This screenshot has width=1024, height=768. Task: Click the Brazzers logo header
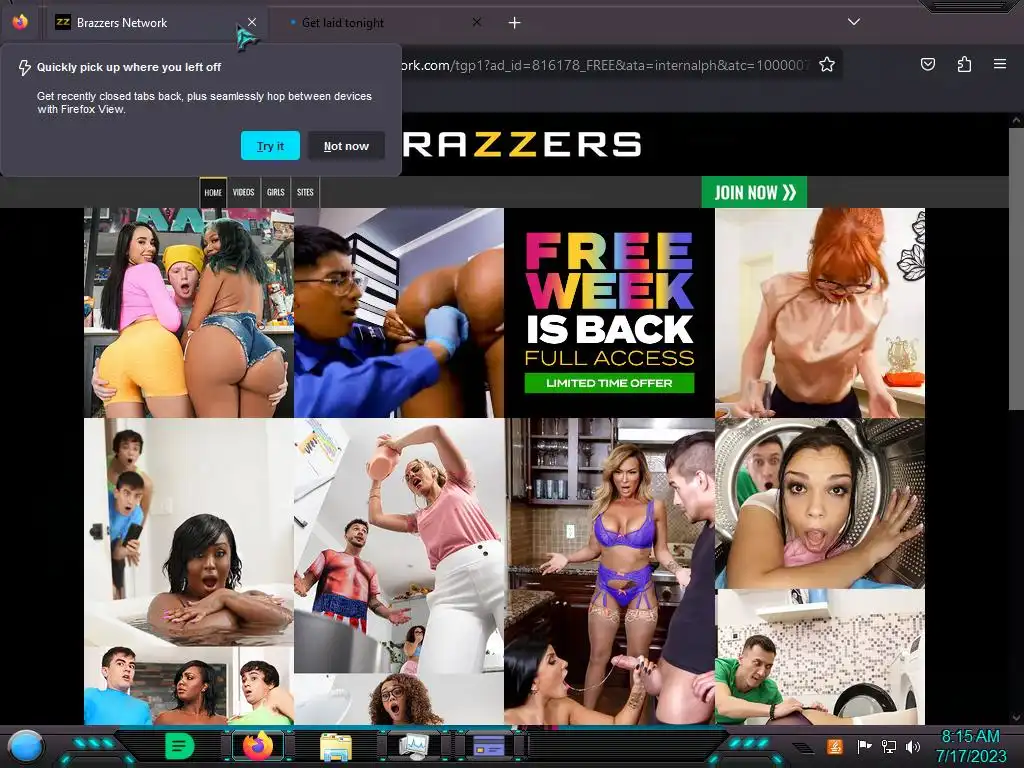522,144
